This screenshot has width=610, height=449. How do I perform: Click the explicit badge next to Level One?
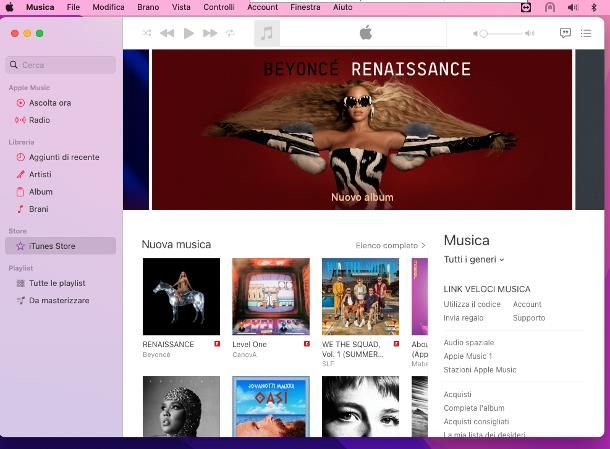pos(307,344)
